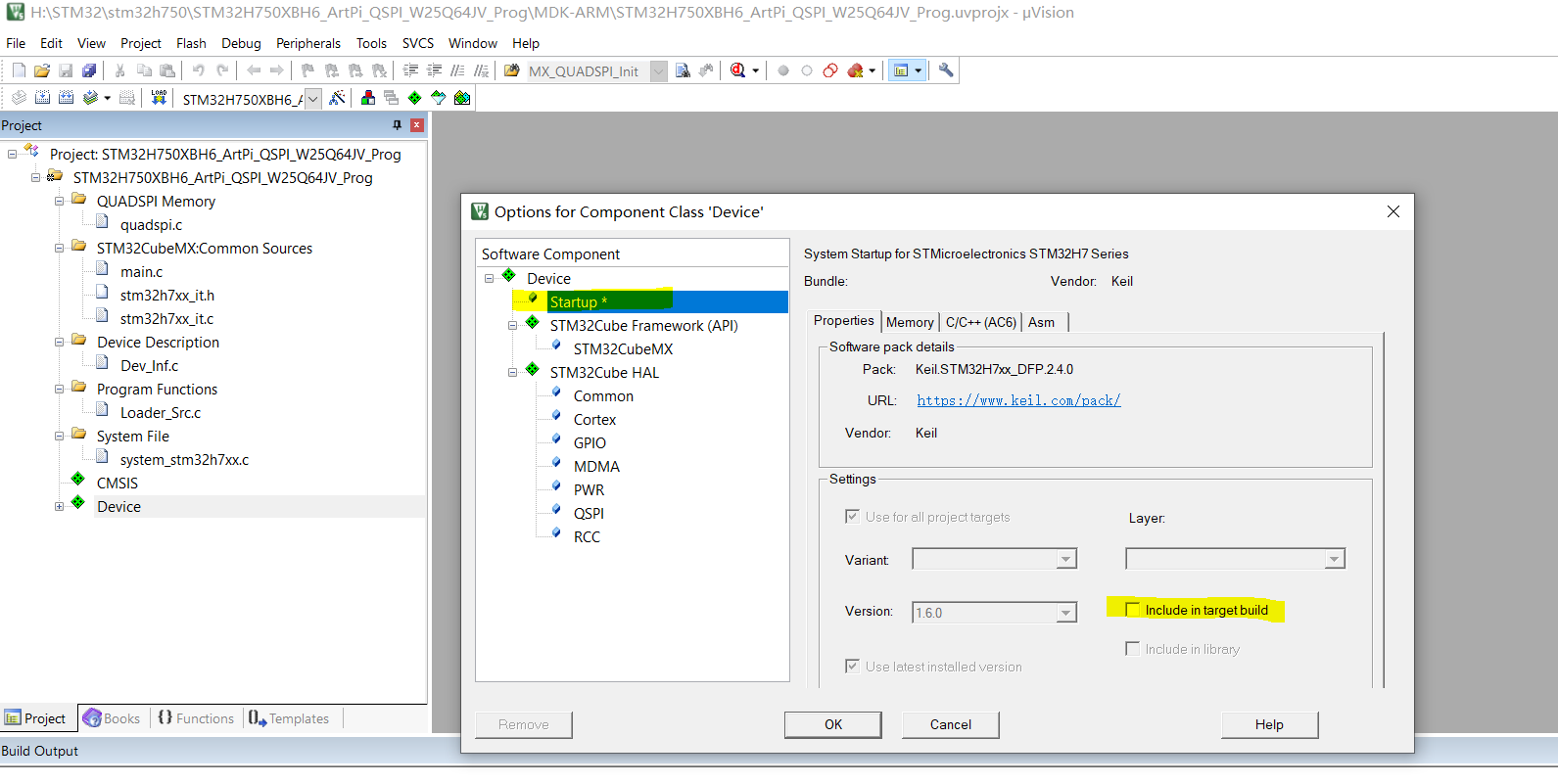Screen dimensions: 1558x784
Task: Switch to Functions pane tab
Action: 196,718
